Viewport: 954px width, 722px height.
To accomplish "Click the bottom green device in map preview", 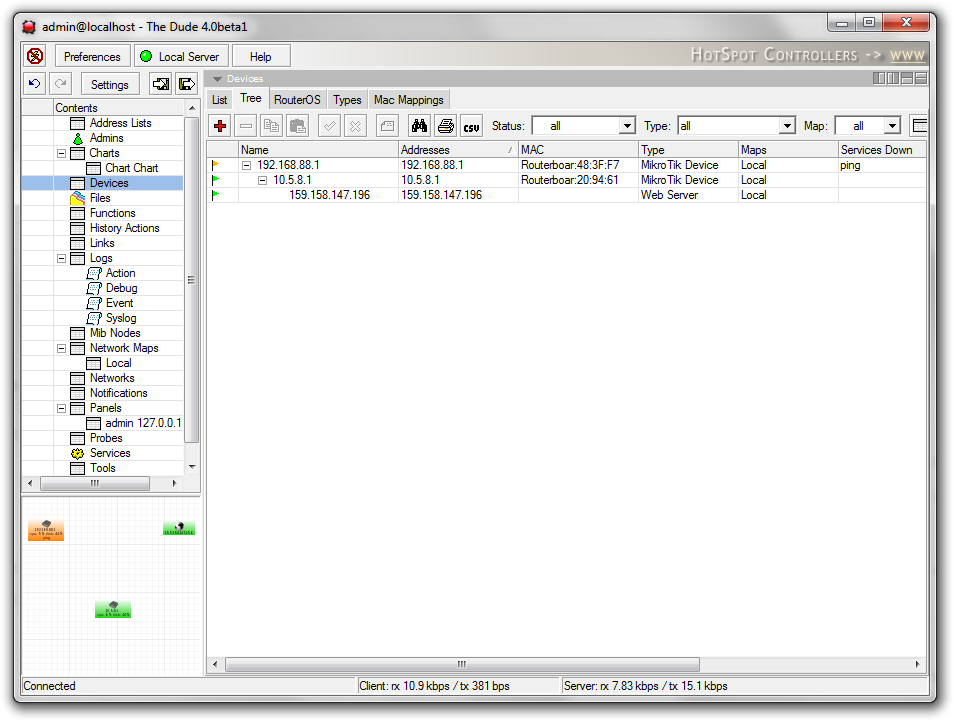I will pyautogui.click(x=113, y=609).
